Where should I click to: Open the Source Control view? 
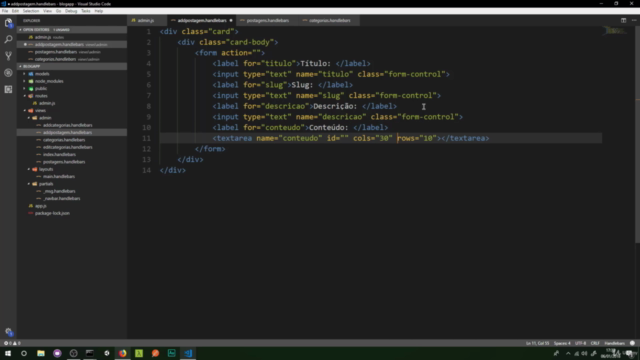click(x=8, y=56)
